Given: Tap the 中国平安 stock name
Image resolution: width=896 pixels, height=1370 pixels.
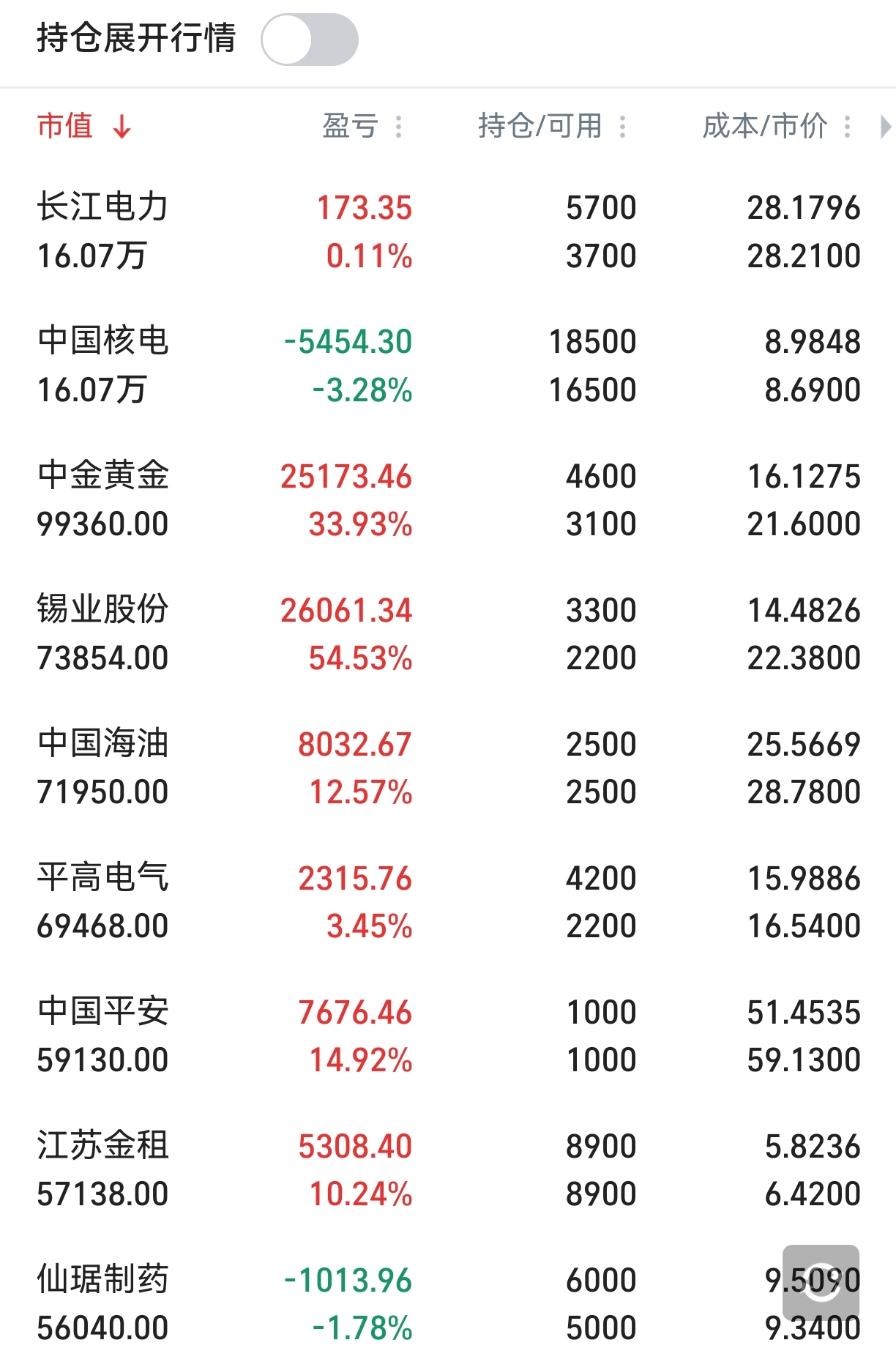Looking at the screenshot, I should tap(102, 1011).
